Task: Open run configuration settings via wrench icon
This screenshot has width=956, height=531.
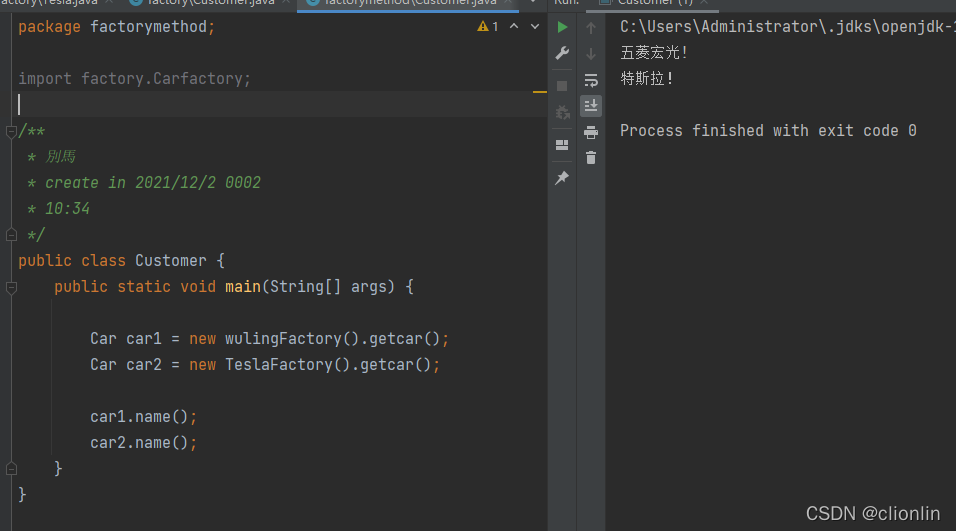Action: [562, 53]
